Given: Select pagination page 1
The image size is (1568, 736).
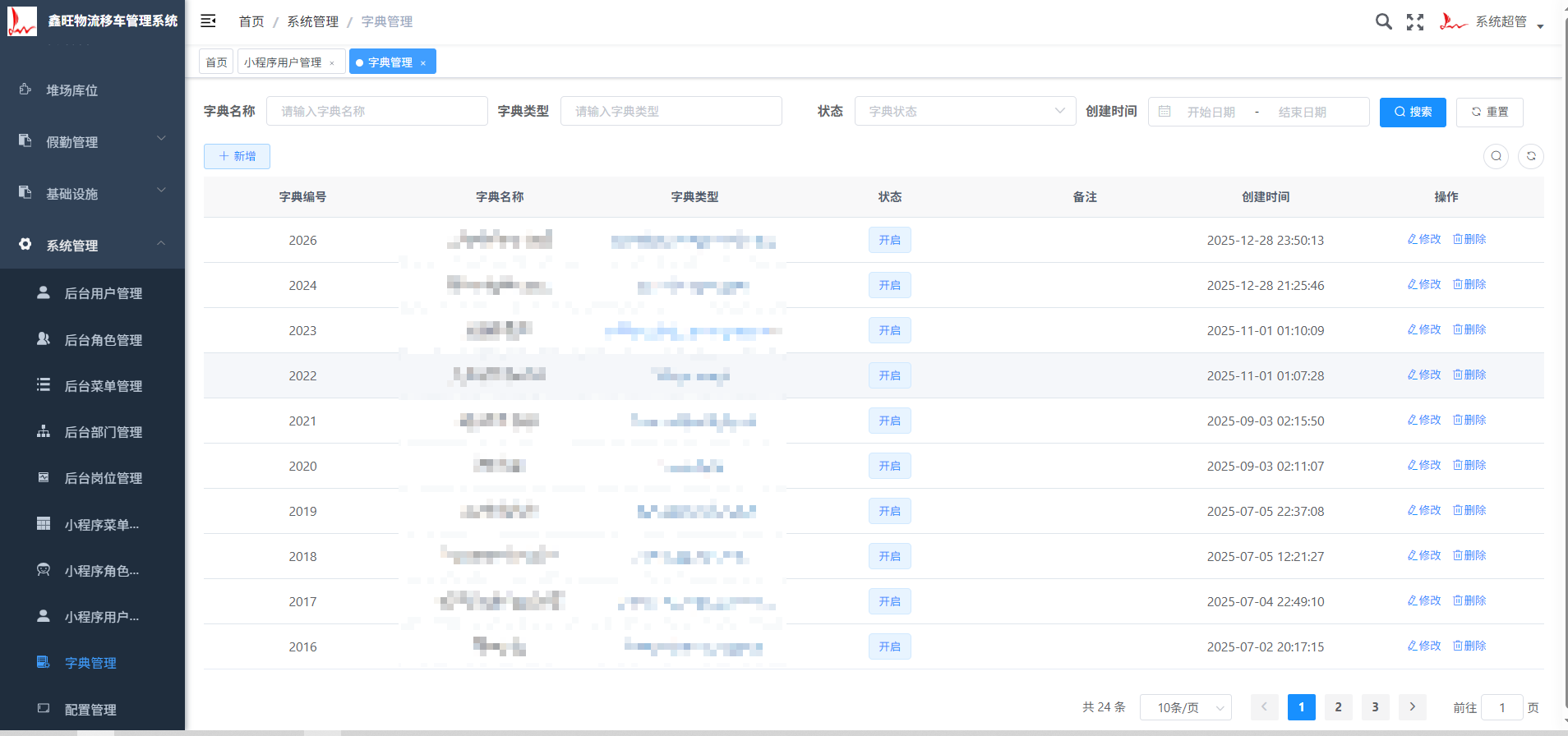Looking at the screenshot, I should pyautogui.click(x=1302, y=707).
